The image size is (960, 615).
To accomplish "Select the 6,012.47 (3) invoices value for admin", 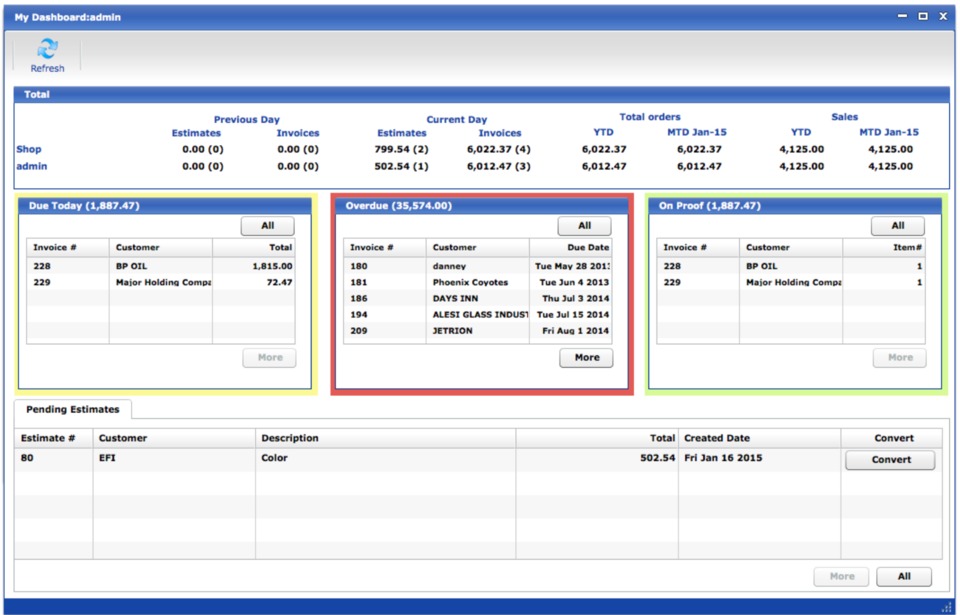I will click(x=498, y=166).
